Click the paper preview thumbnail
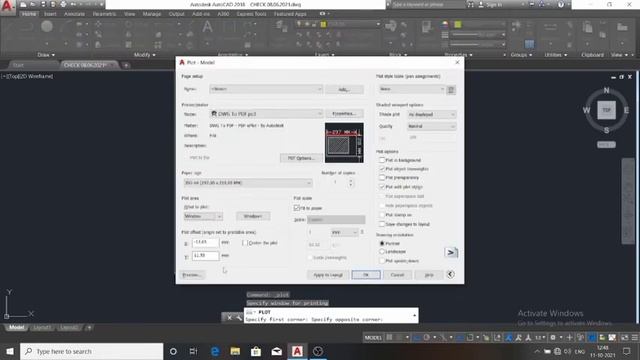This screenshot has height=360, width=640. 344,143
